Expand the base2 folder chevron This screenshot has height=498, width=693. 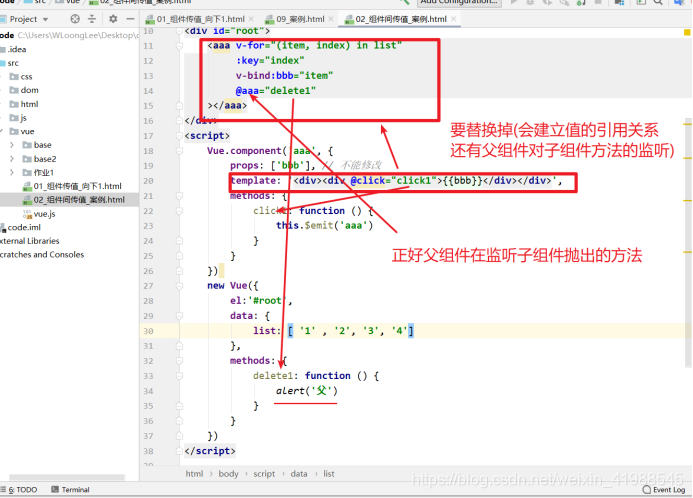click(12, 159)
